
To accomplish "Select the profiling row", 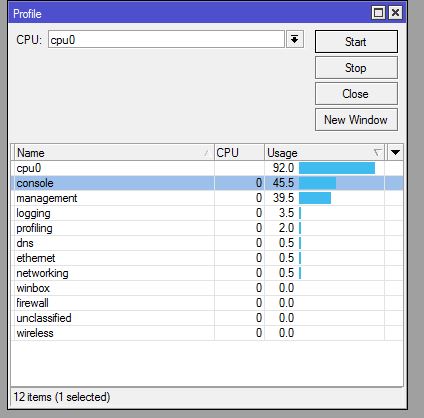I will point(207,228).
